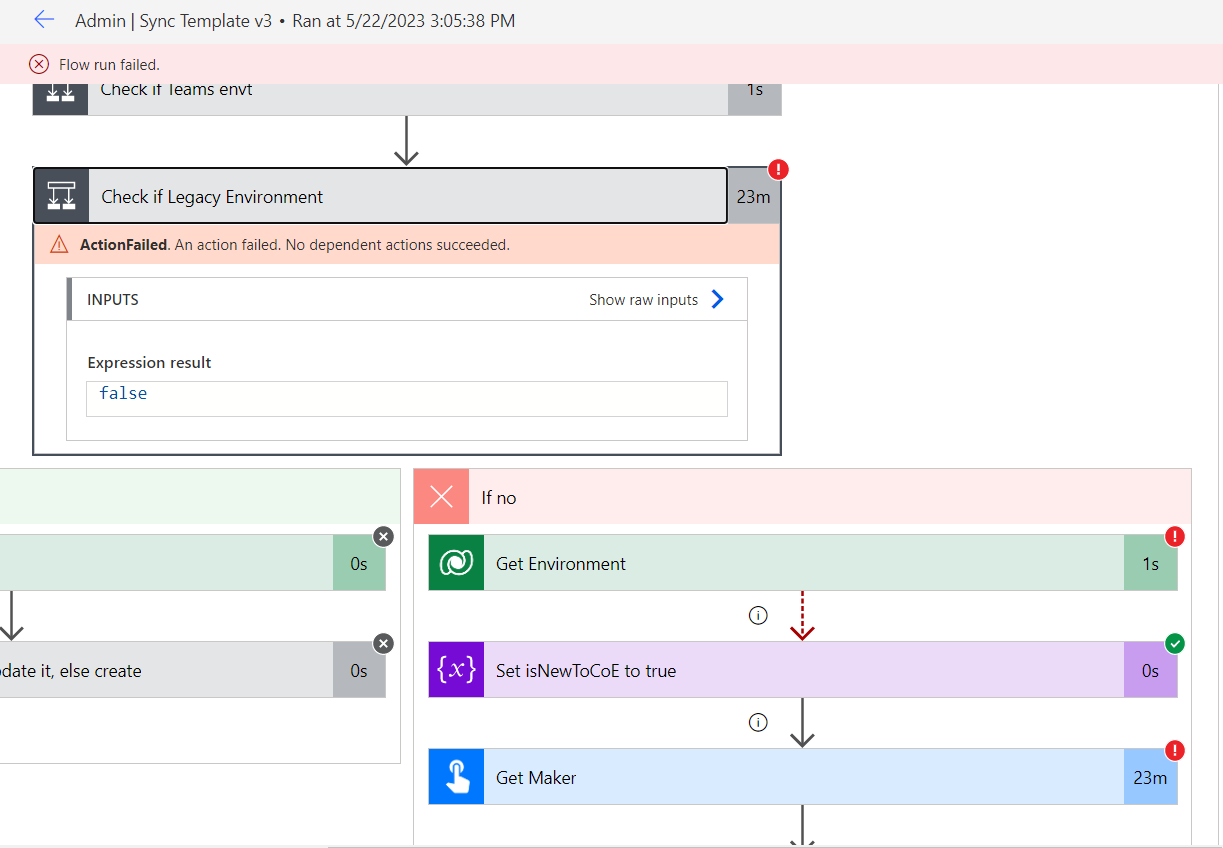
Task: Click the condition icon on Check if Legacy Environment
Action: click(x=61, y=195)
